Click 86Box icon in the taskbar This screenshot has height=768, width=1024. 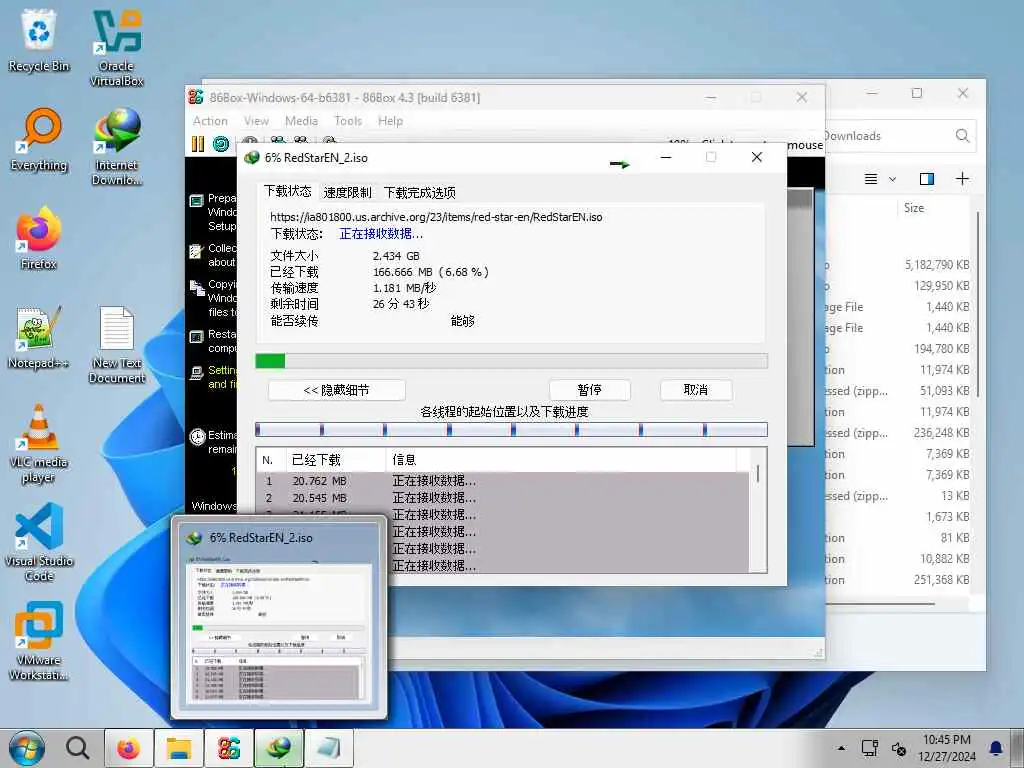coord(229,748)
